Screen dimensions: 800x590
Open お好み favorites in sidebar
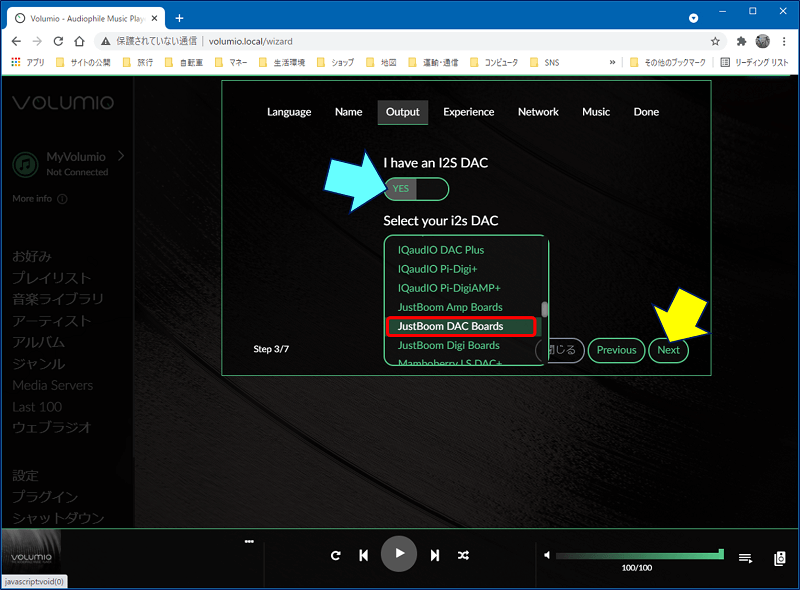[x=32, y=256]
